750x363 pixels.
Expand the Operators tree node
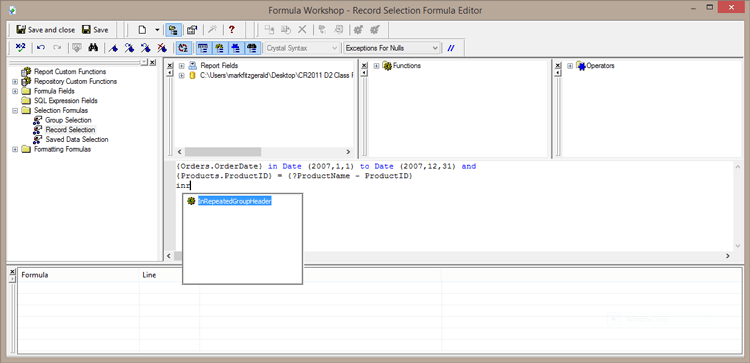click(570, 66)
